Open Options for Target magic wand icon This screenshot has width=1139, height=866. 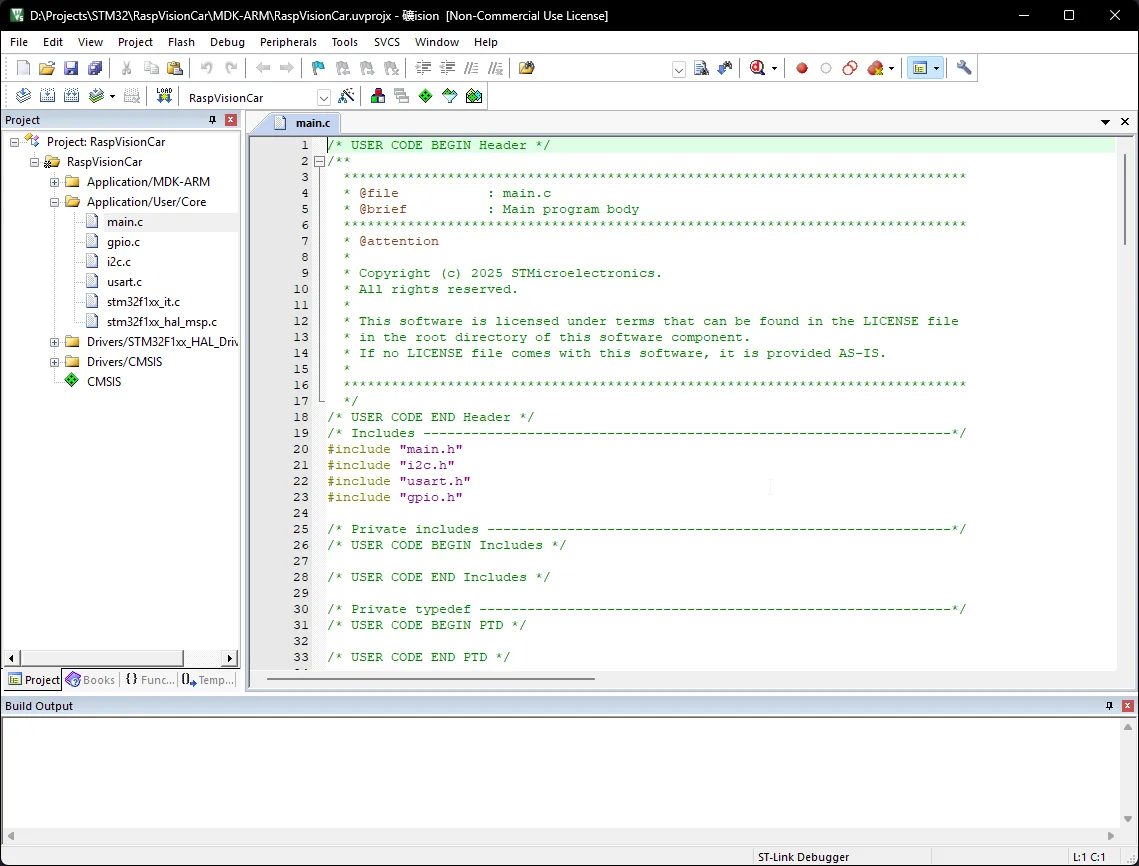coord(346,96)
